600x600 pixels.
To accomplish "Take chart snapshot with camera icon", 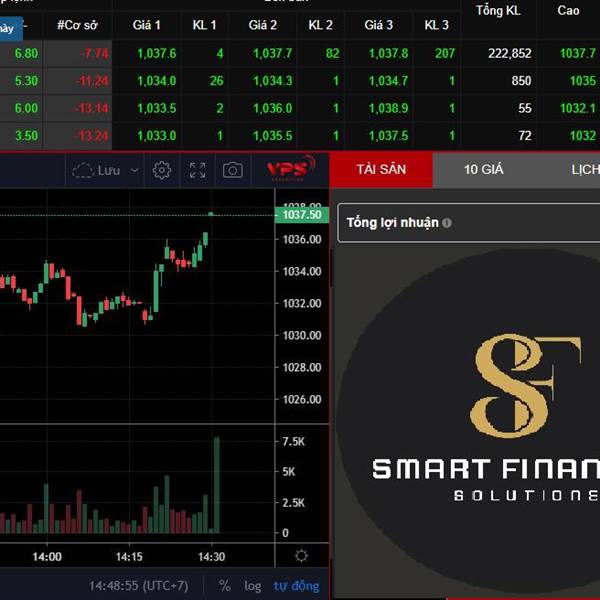I will coord(233,170).
